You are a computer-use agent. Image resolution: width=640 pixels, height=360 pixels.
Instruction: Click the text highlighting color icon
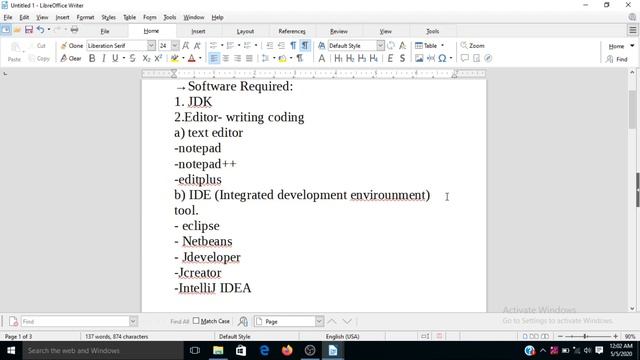pos(175,58)
